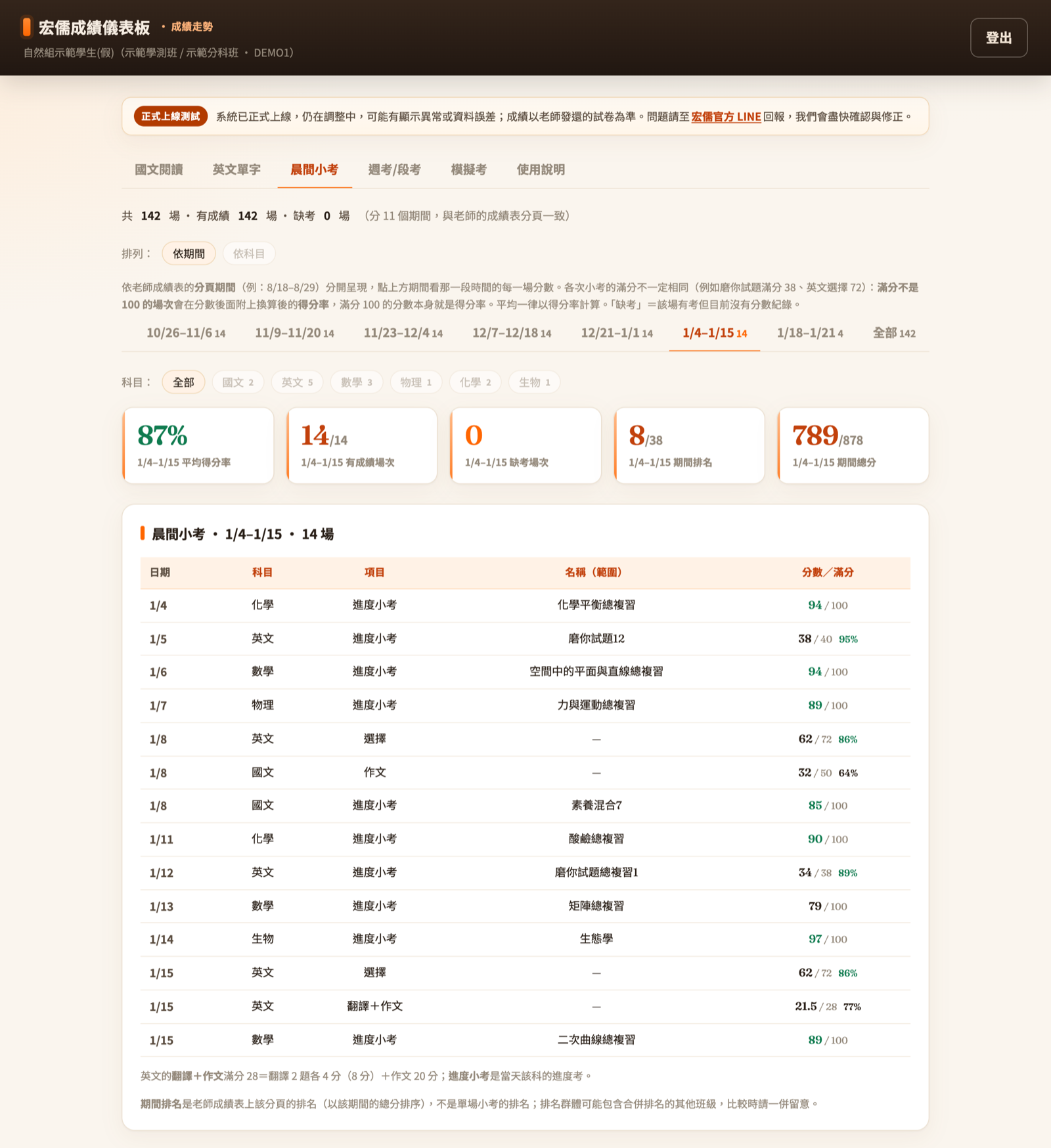
Task: Open the 週考/段考 tab
Action: [x=394, y=169]
